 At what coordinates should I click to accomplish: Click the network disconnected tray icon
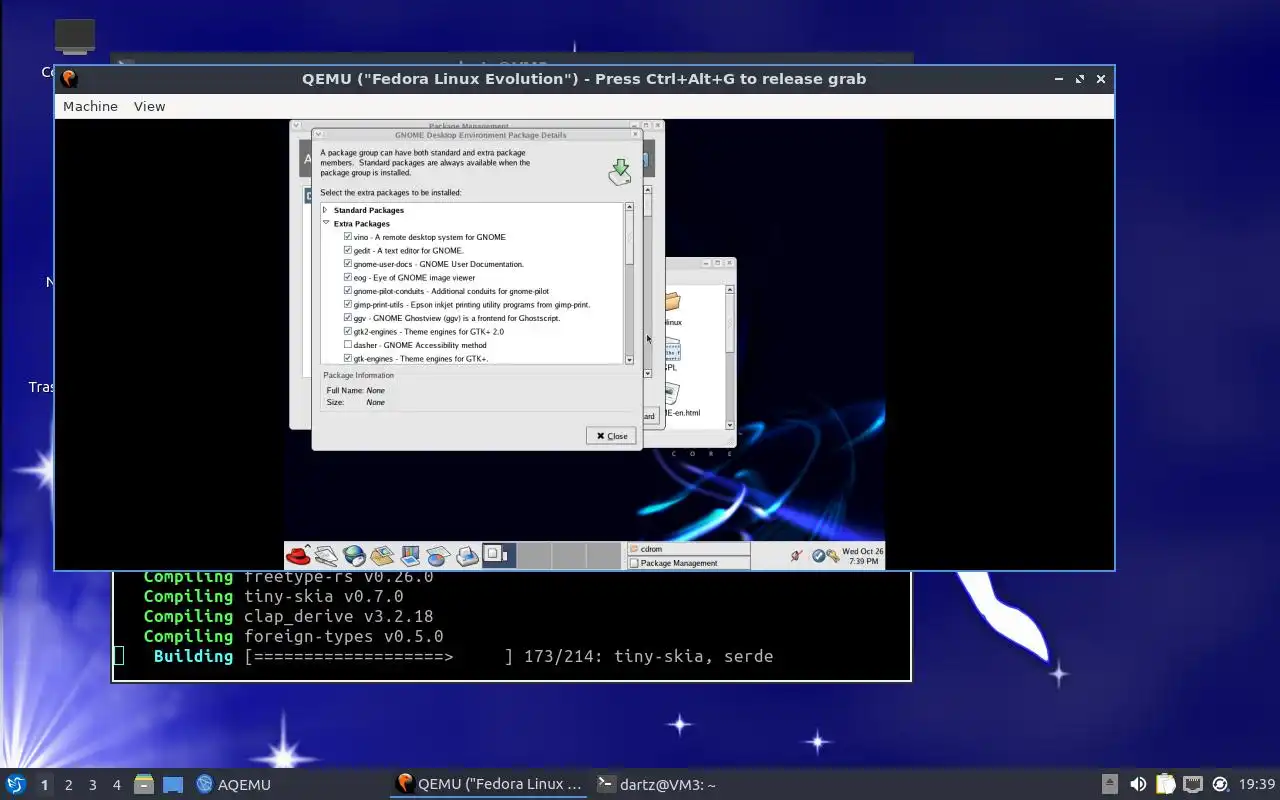[x=797, y=556]
